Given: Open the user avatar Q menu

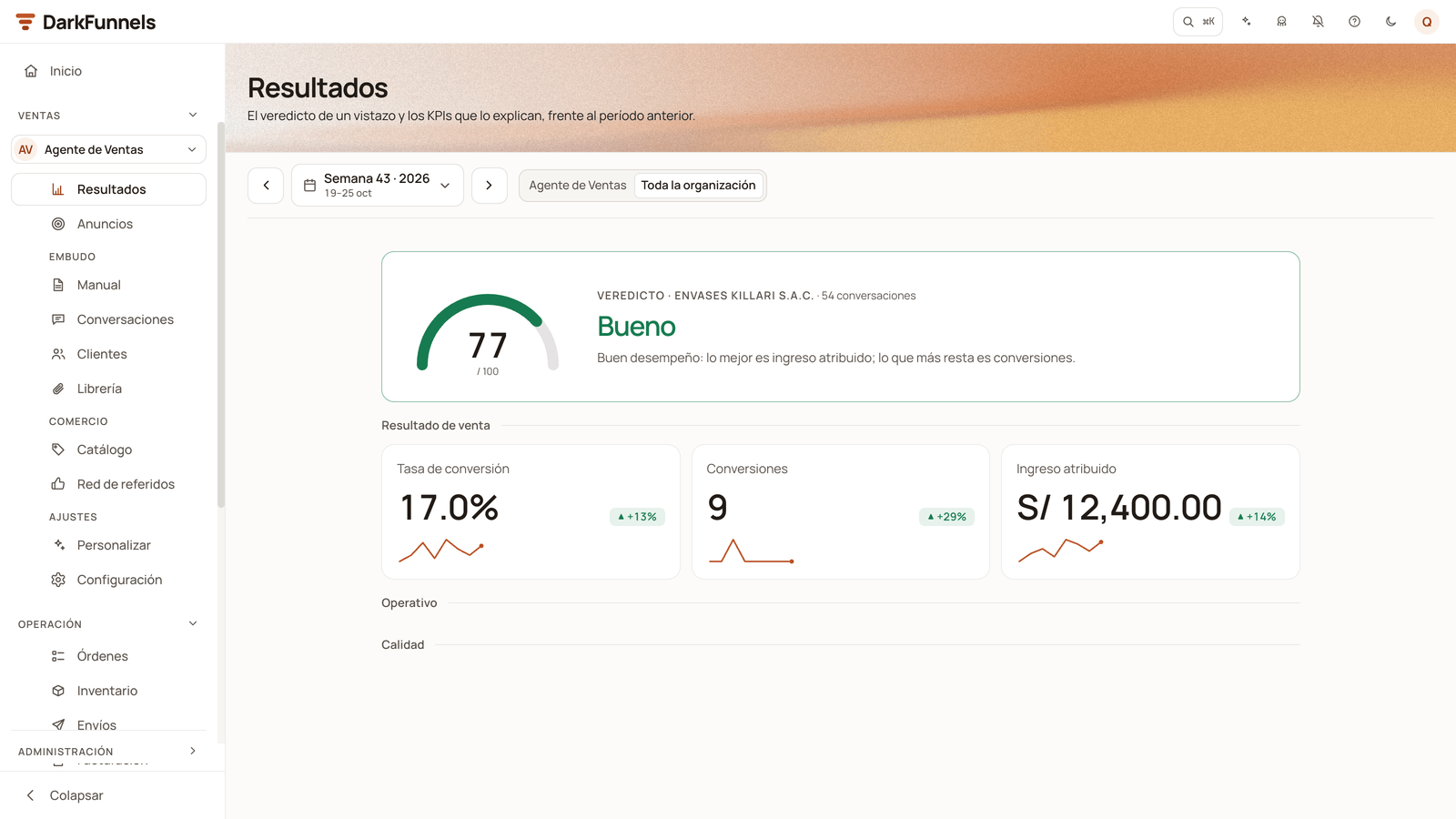Looking at the screenshot, I should click(1427, 22).
